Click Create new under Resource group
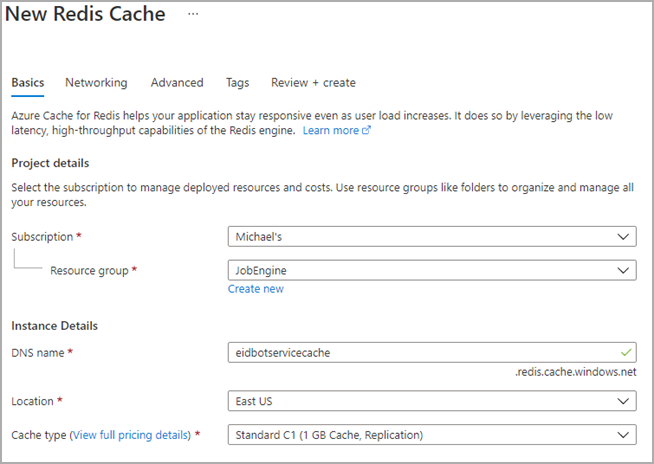Screen dimensions: 654x464 pyautogui.click(x=256, y=289)
